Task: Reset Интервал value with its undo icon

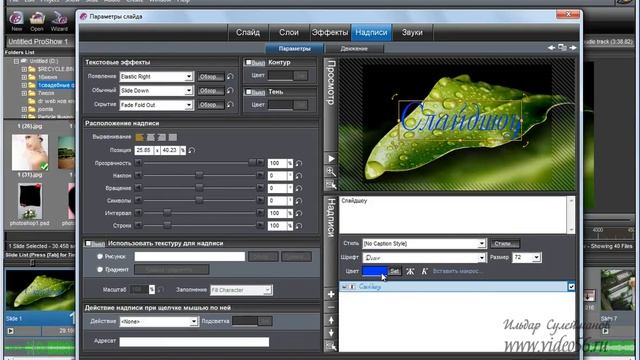Action: (x=299, y=213)
